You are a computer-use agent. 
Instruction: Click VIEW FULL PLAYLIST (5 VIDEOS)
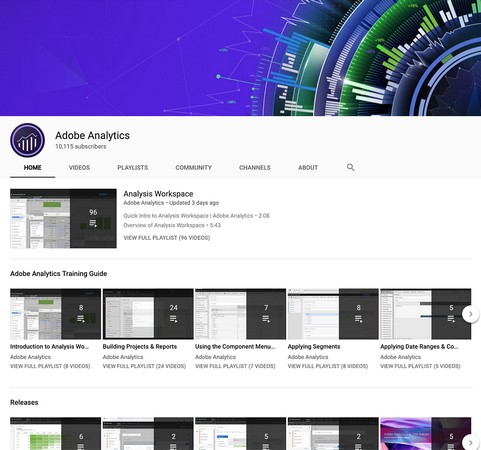[x=420, y=366]
